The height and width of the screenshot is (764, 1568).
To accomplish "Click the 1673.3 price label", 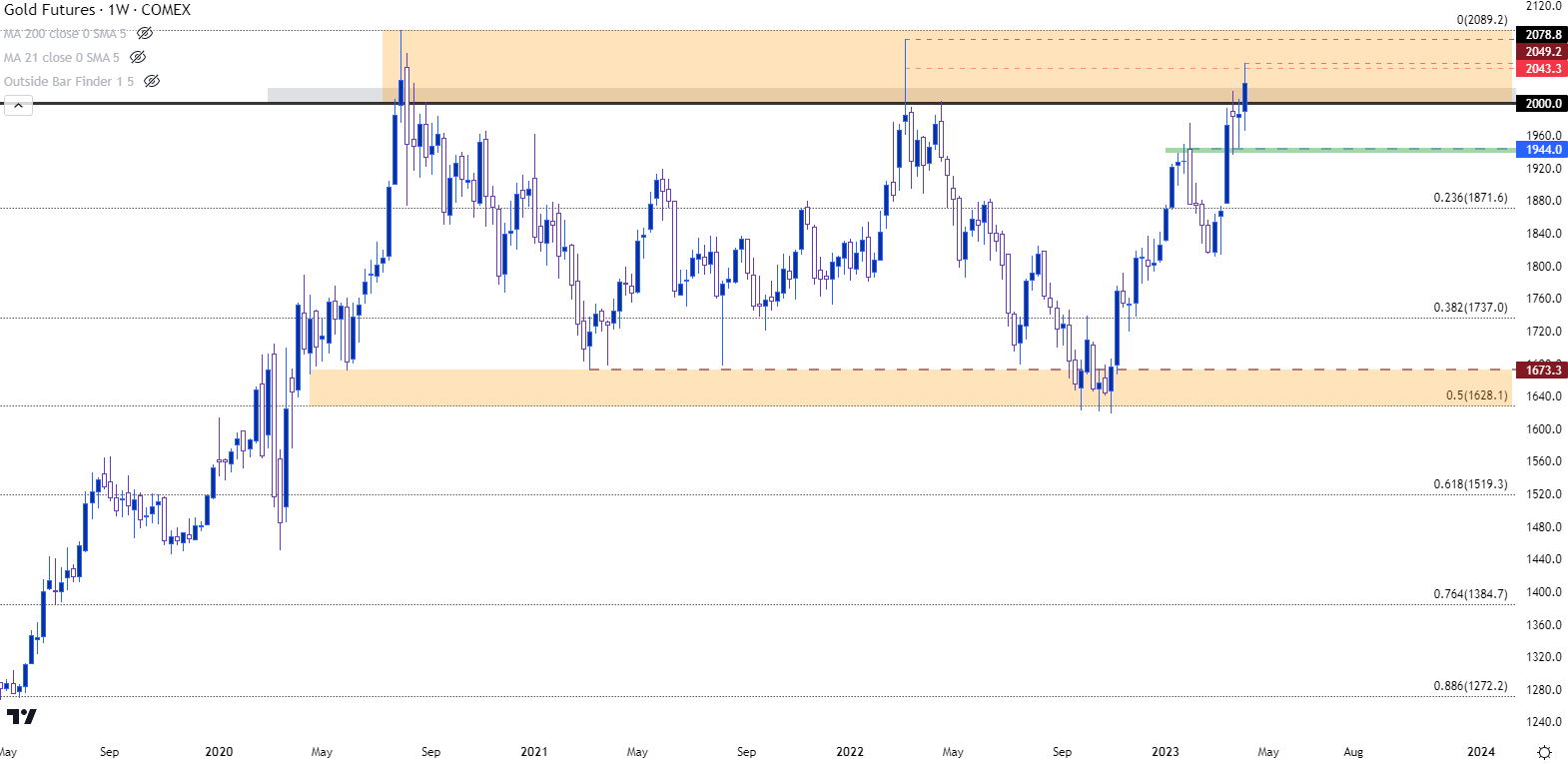I will click(x=1543, y=370).
